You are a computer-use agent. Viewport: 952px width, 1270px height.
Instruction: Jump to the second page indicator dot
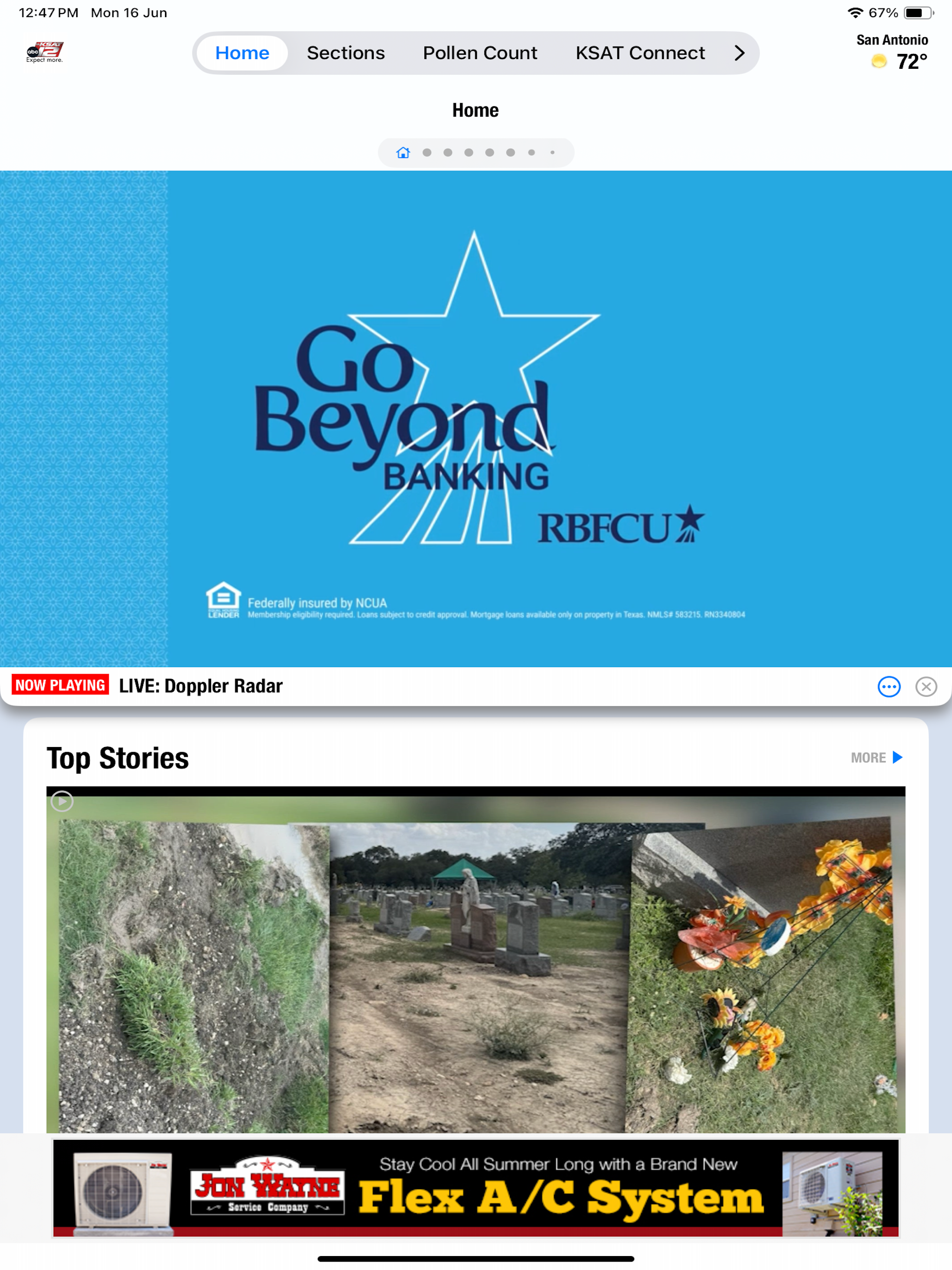tap(427, 153)
